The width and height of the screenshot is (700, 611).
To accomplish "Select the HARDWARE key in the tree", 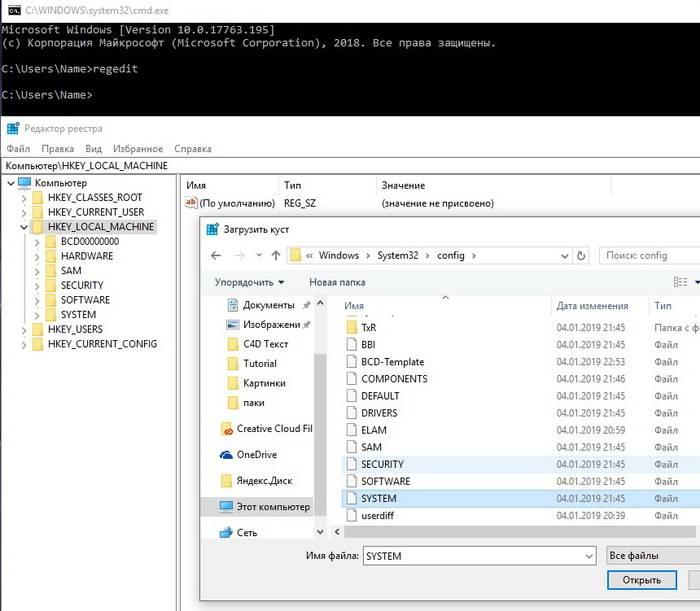I will tap(87, 256).
